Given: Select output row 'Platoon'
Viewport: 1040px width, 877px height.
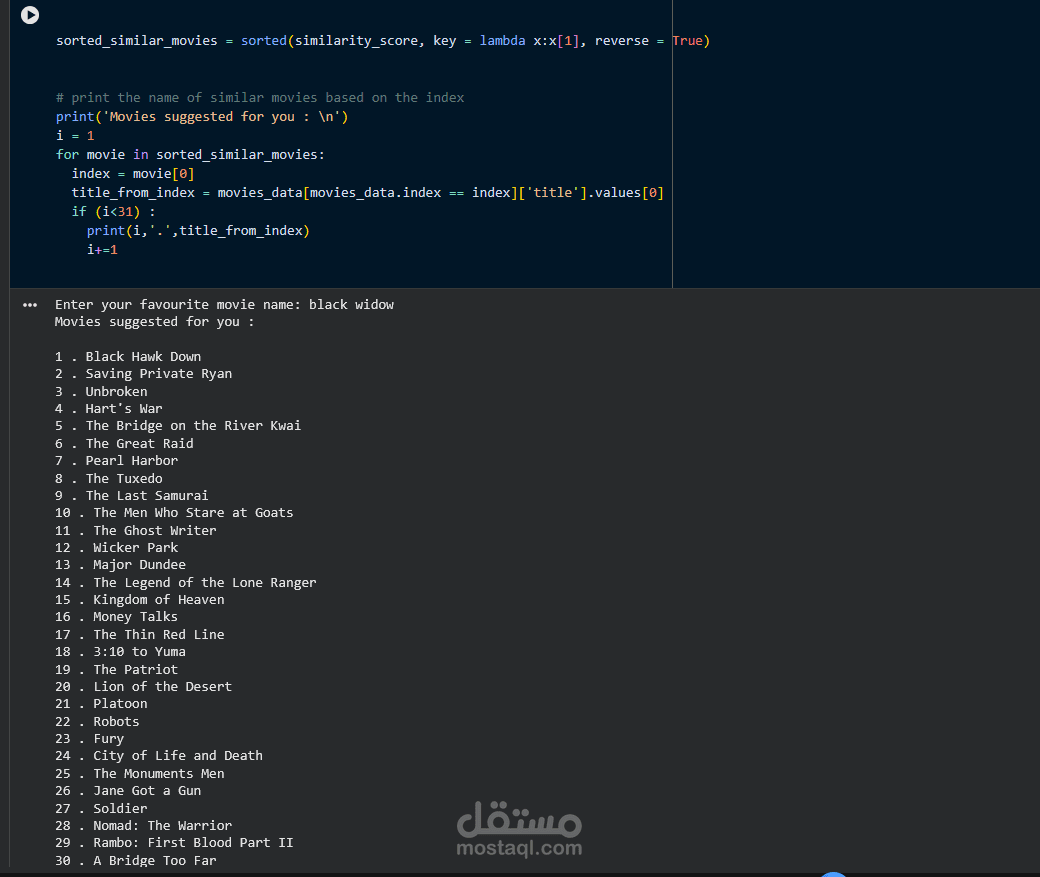Looking at the screenshot, I should click(101, 704).
